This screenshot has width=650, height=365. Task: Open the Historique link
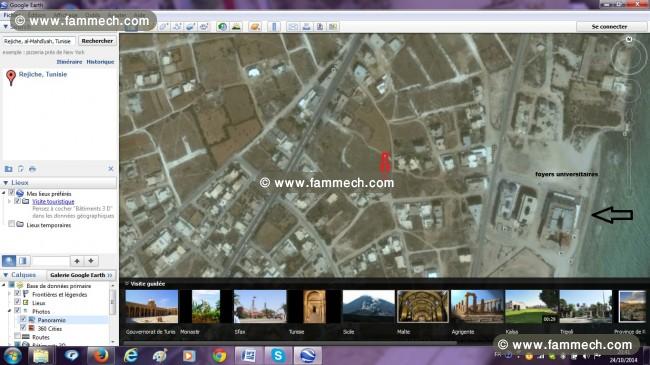[x=100, y=61]
